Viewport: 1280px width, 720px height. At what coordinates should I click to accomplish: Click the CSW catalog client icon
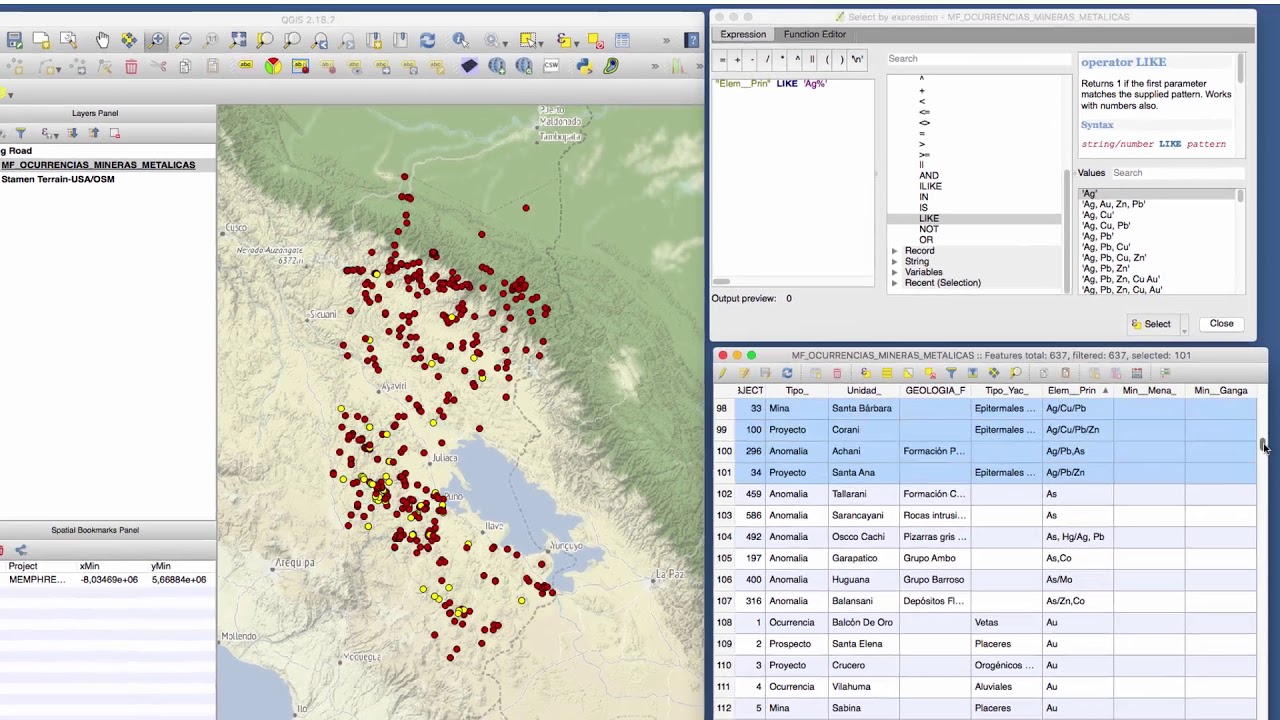(x=551, y=66)
